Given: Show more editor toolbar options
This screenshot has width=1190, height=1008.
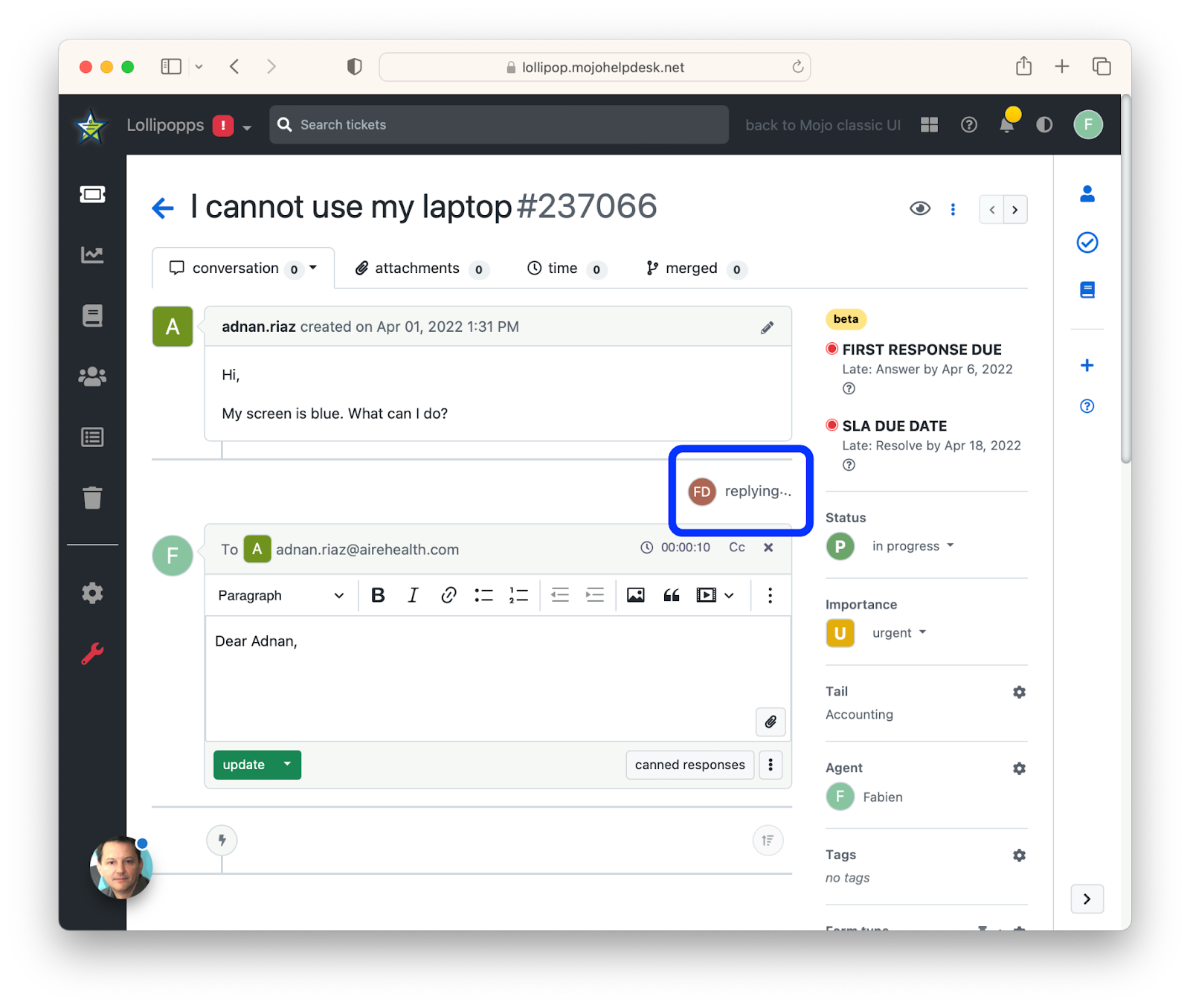Looking at the screenshot, I should point(770,595).
